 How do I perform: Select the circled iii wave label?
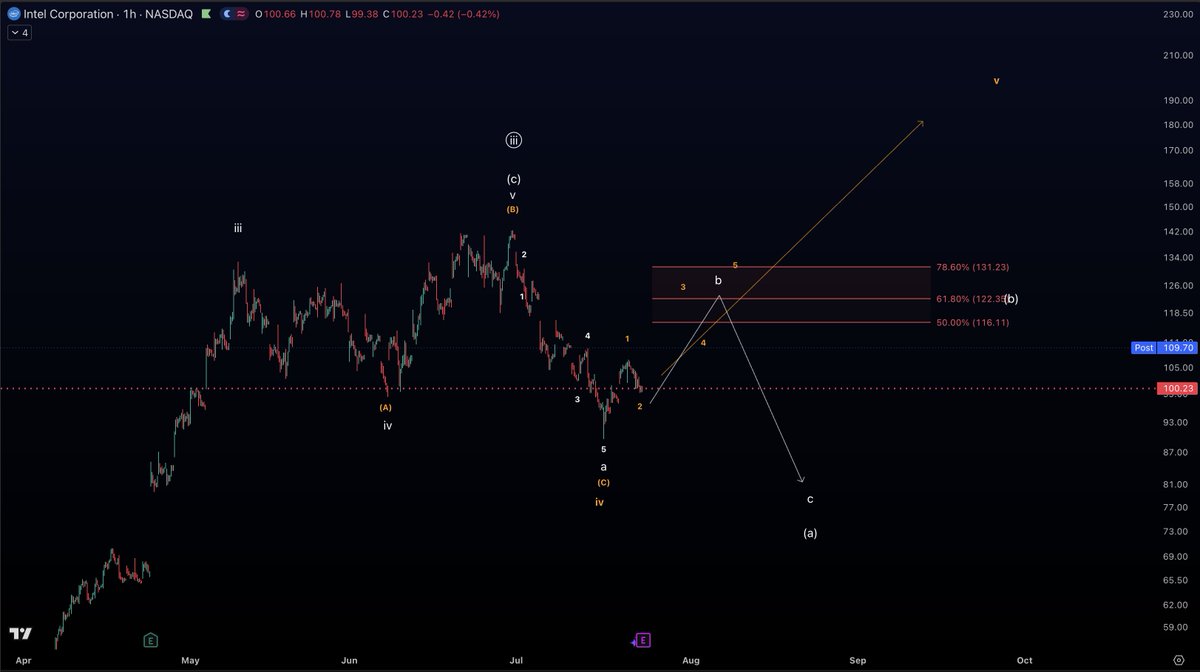(x=513, y=141)
